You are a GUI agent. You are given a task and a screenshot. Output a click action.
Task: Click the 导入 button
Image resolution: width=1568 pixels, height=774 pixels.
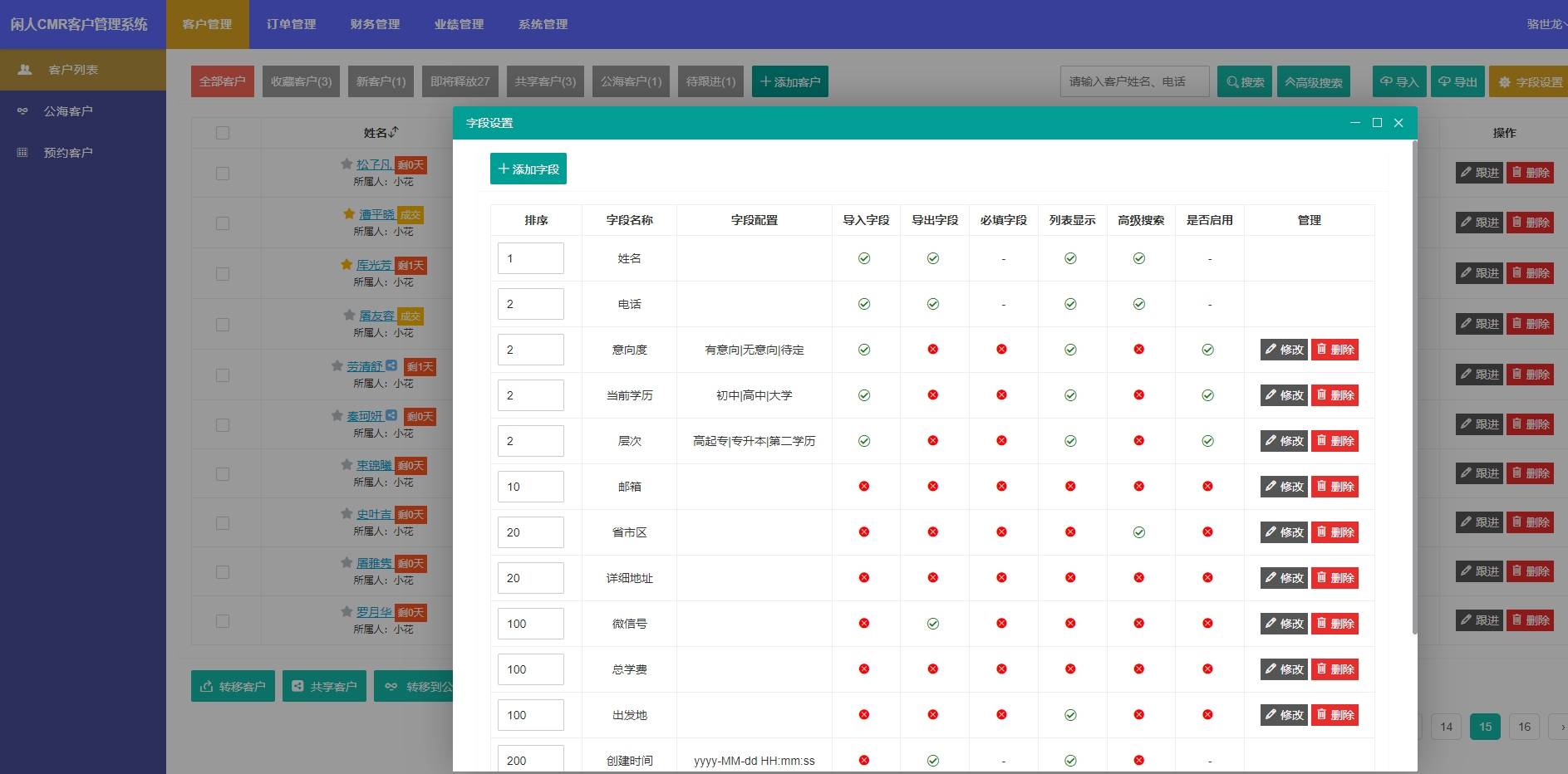[1399, 81]
